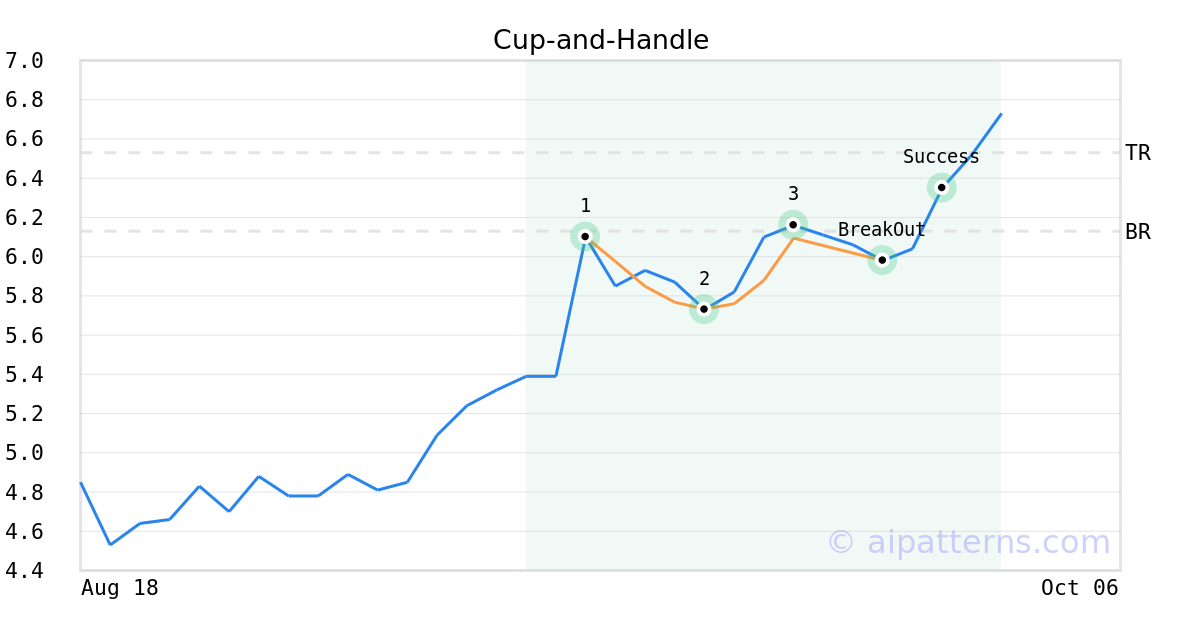Click the 6.6 y-axis label
The width and height of the screenshot is (1200, 630).
[x=24, y=139]
